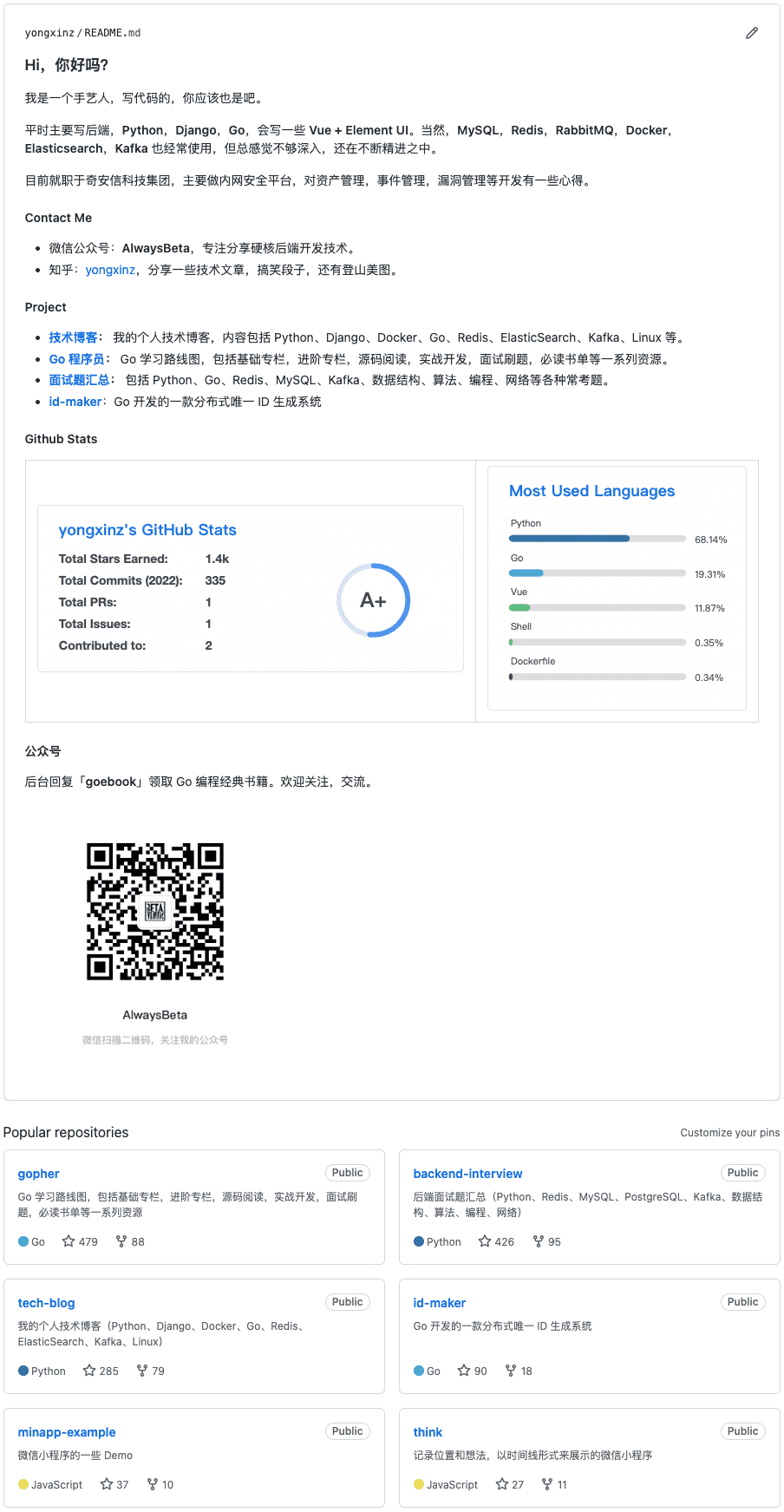The width and height of the screenshot is (784, 1512).
Task: Click the fork icon on minapp-example repository
Action: (153, 1484)
